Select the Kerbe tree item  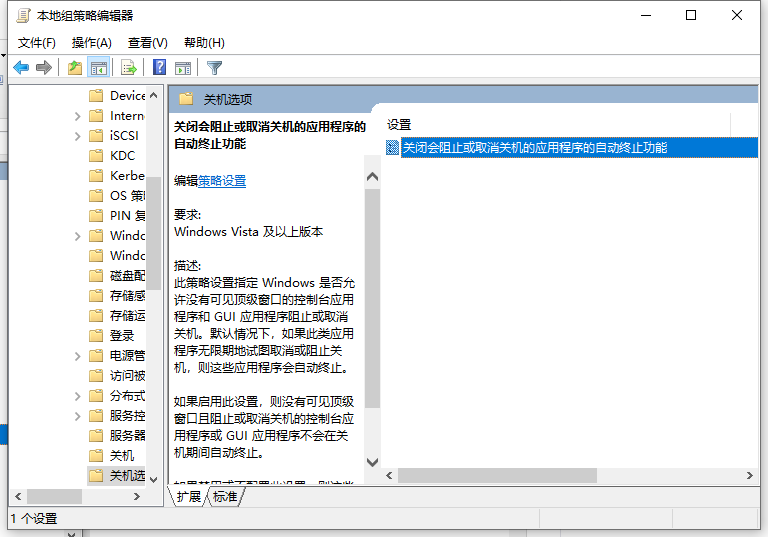point(117,175)
